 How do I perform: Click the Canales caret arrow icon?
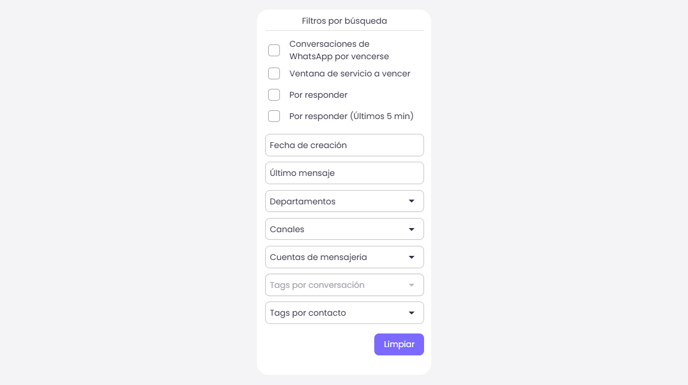click(x=412, y=229)
